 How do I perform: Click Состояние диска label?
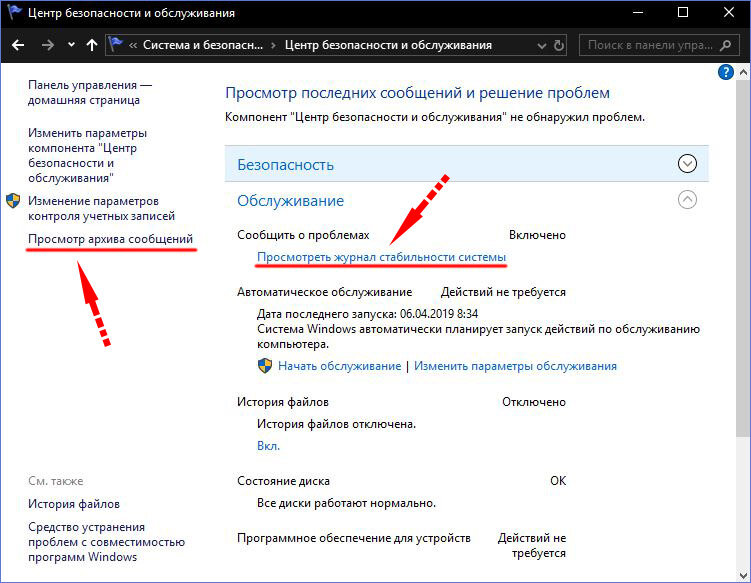[284, 481]
